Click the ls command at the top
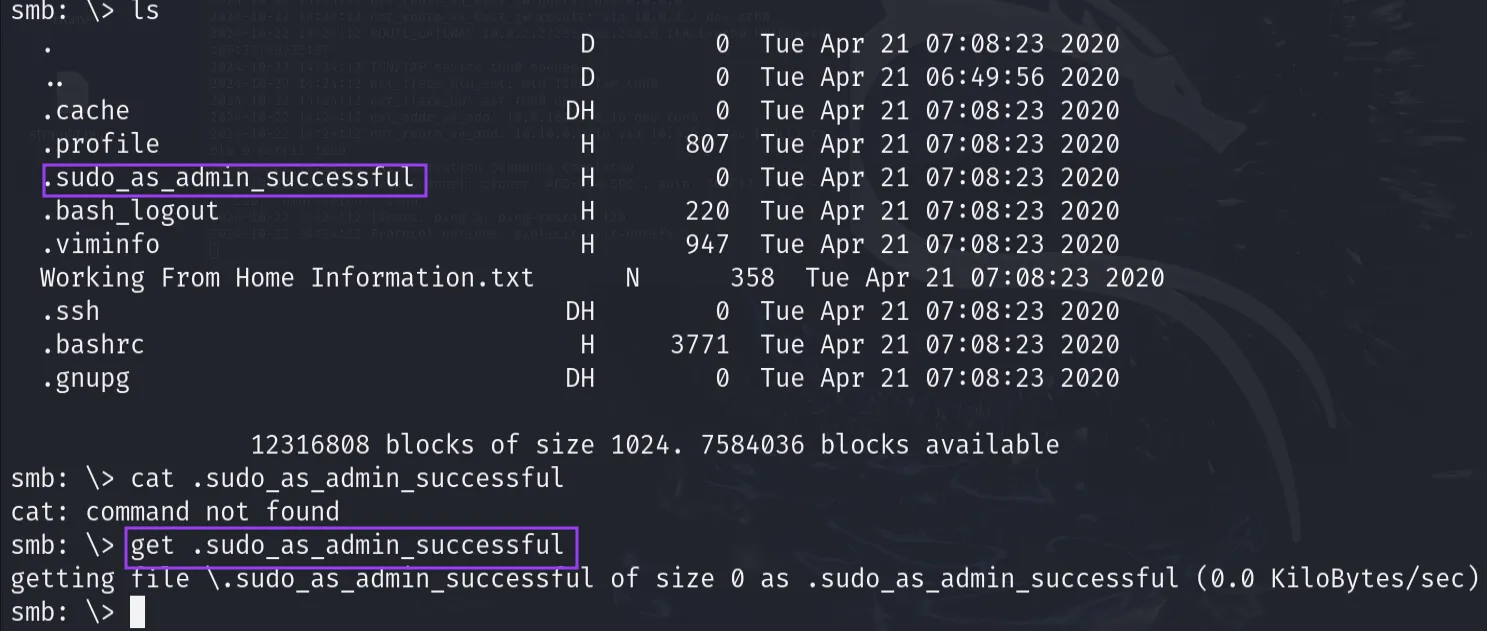Image resolution: width=1487 pixels, height=631 pixels. [x=146, y=11]
